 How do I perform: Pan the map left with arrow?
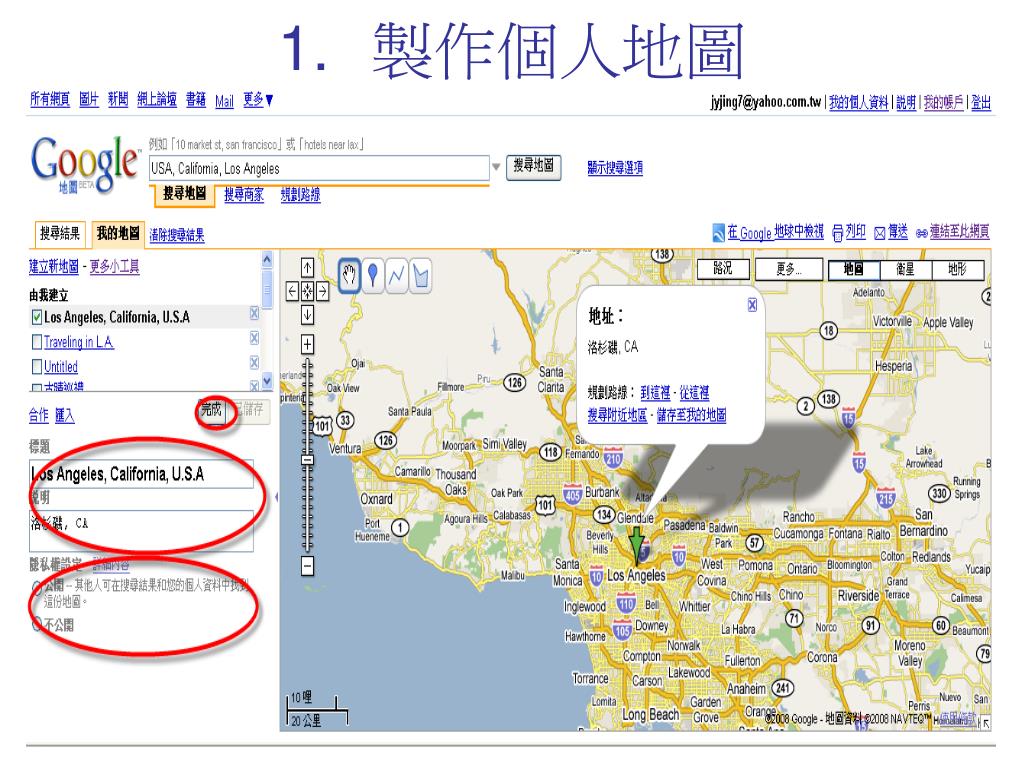coord(293,291)
